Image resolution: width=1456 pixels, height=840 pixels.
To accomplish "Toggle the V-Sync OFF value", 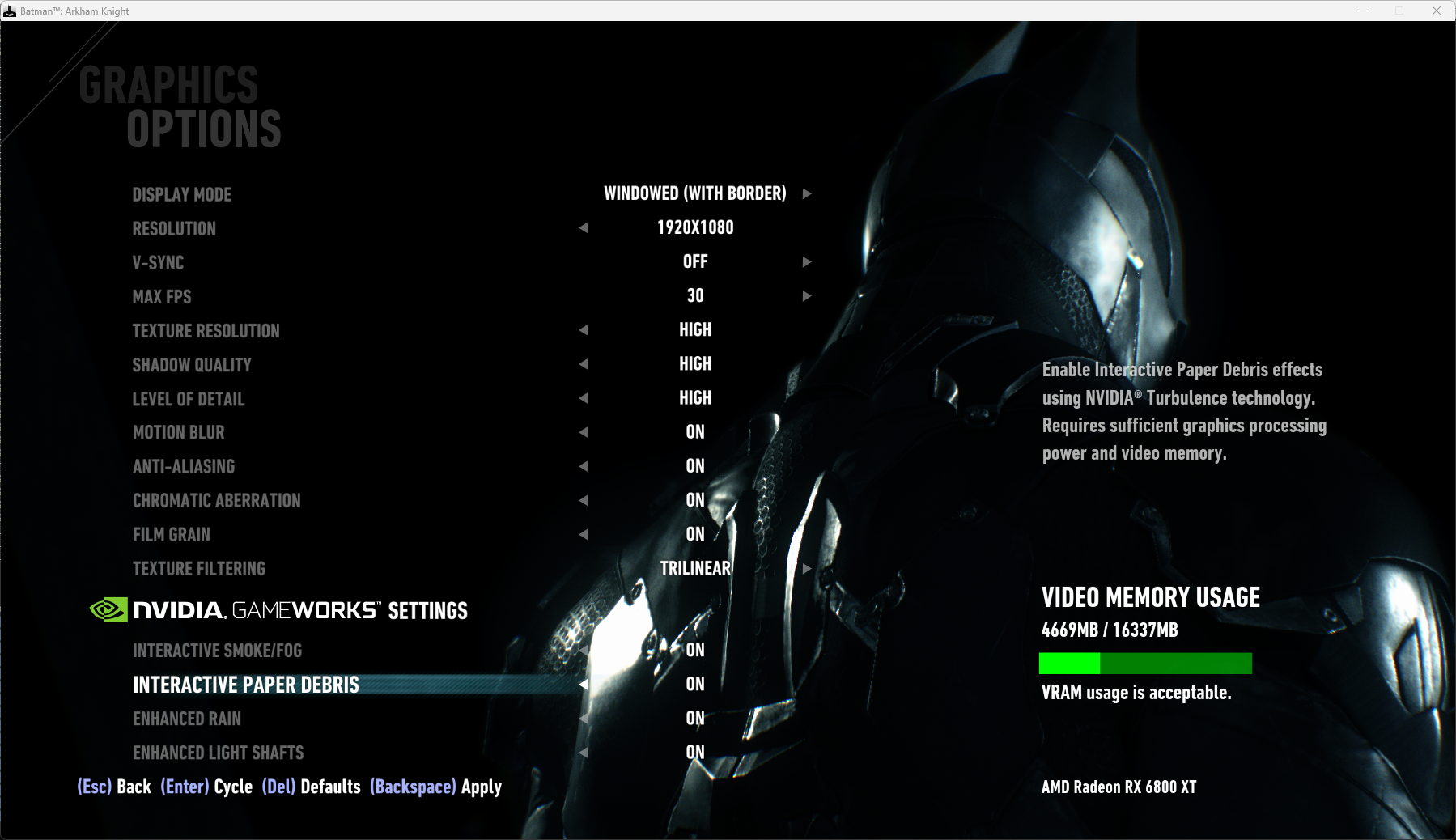I will [695, 261].
